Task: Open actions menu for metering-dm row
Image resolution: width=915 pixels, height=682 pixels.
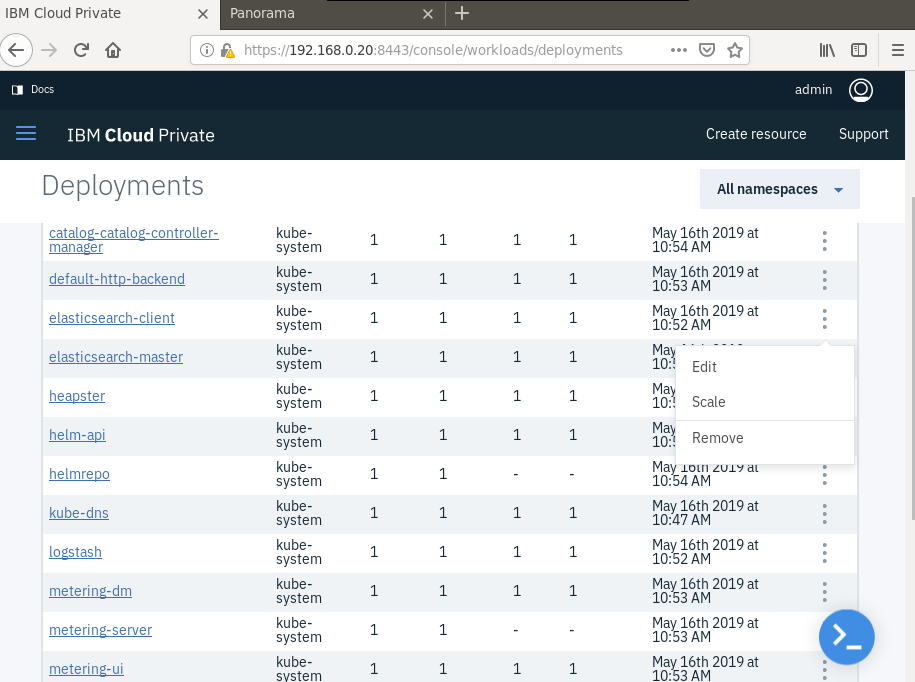Action: tap(825, 592)
